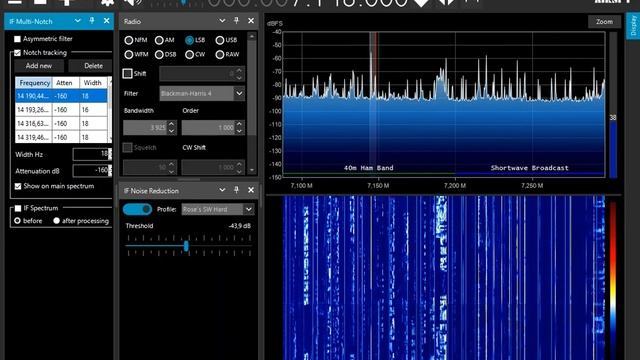
Task: Click the Shortwave Broadcast band label
Action: (529, 168)
